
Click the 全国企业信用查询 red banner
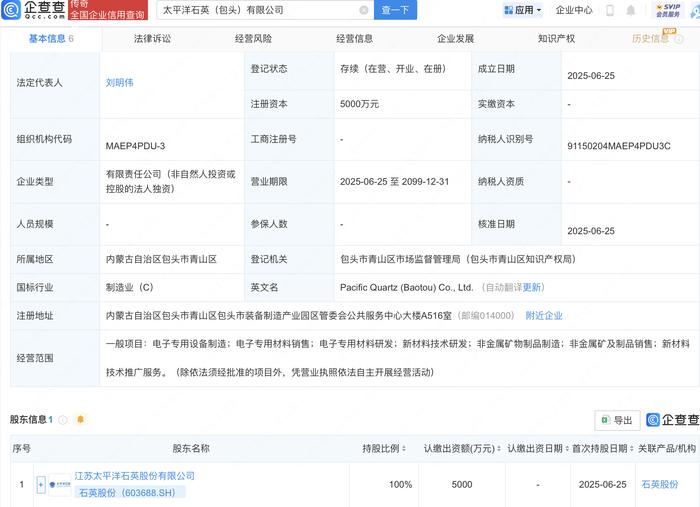tap(108, 15)
